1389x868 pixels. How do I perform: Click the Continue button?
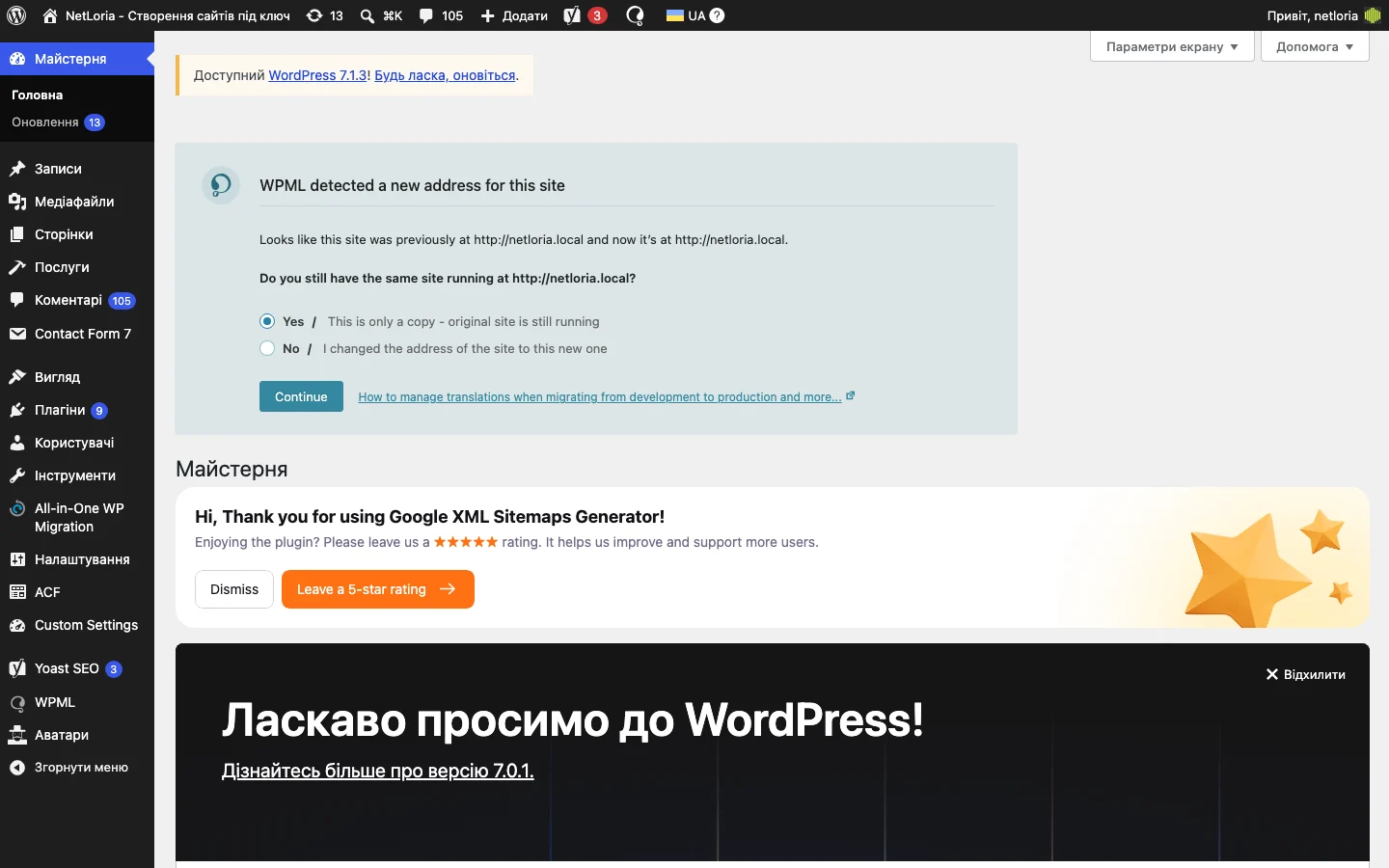(x=301, y=396)
